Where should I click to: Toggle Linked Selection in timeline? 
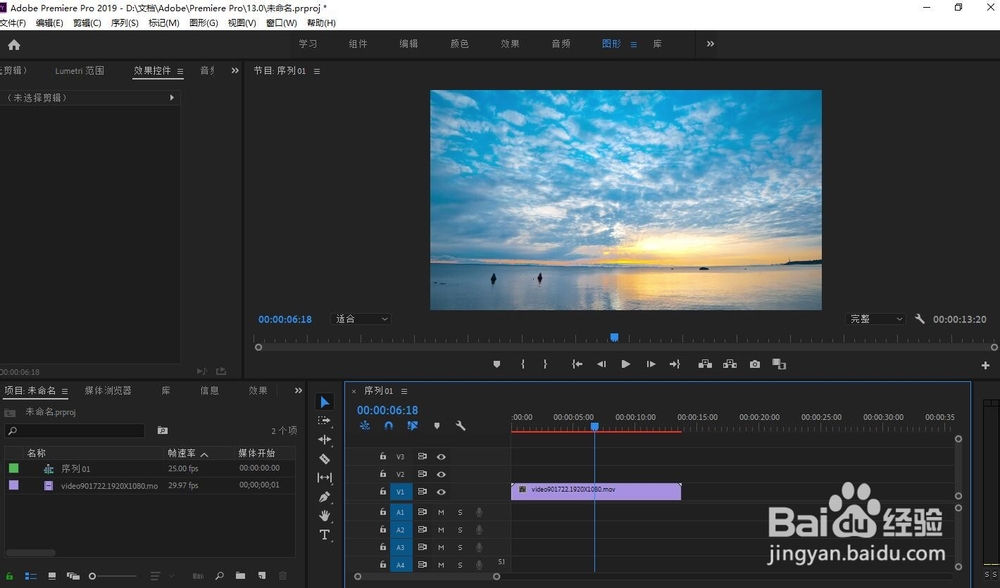click(x=413, y=425)
